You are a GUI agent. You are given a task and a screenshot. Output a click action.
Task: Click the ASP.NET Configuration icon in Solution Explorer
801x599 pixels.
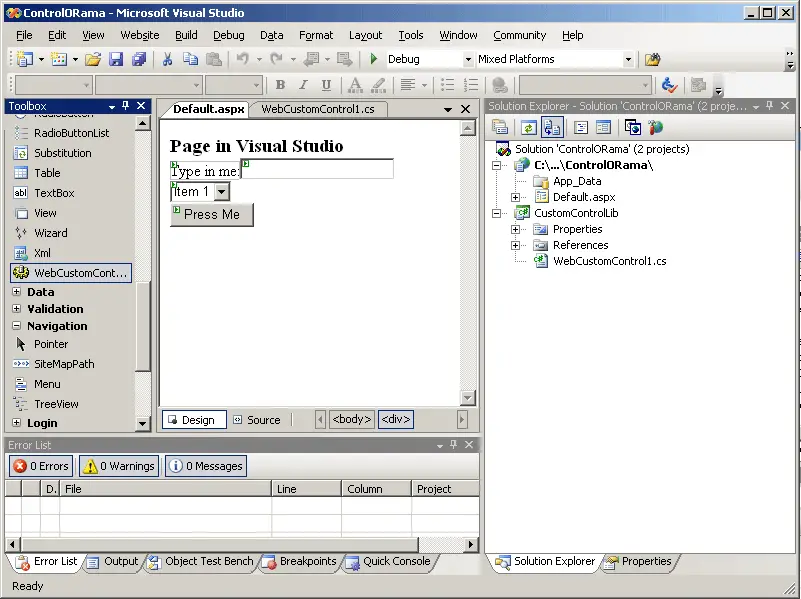[656, 127]
